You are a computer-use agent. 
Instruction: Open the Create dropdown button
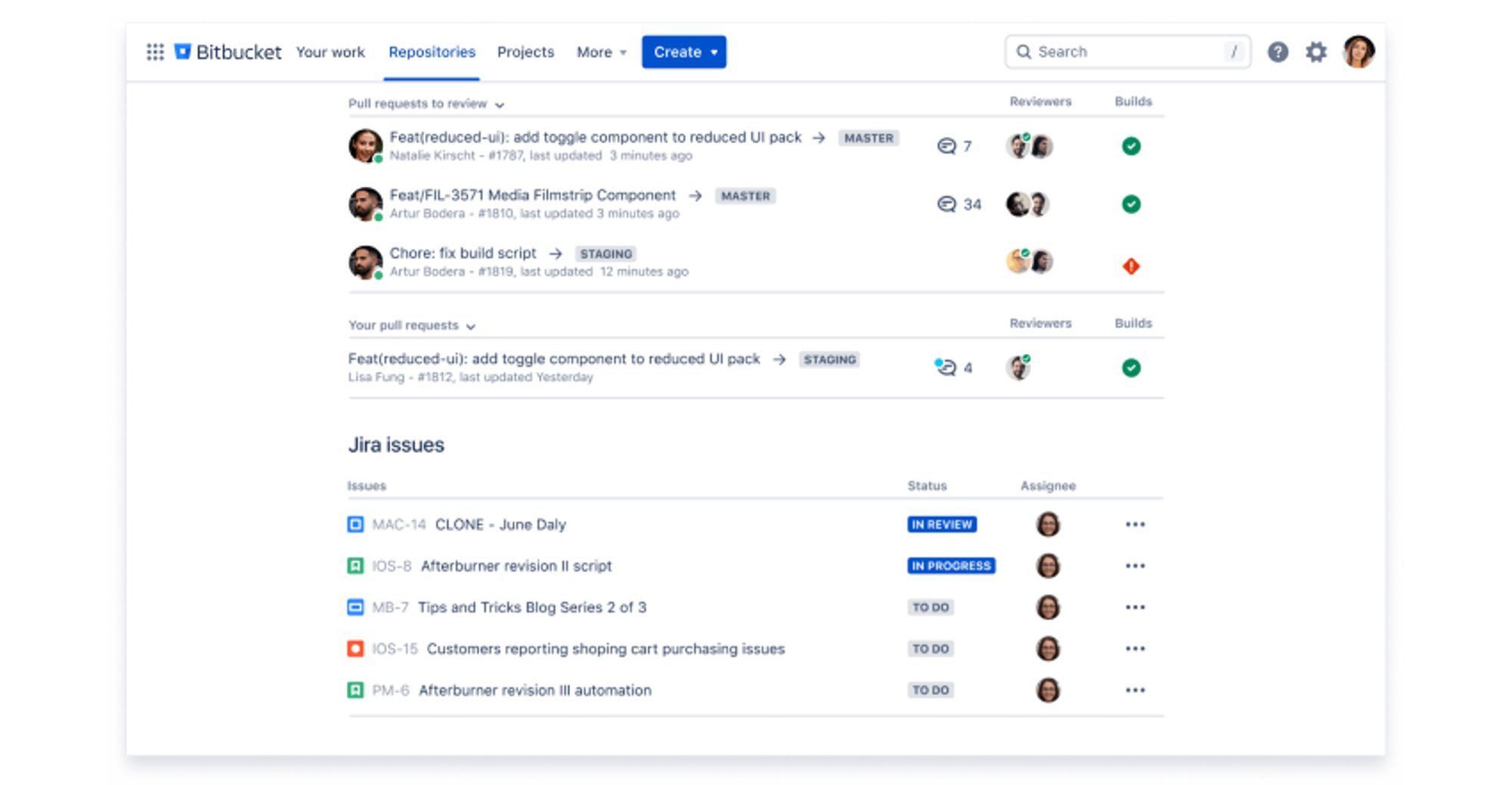(x=683, y=52)
